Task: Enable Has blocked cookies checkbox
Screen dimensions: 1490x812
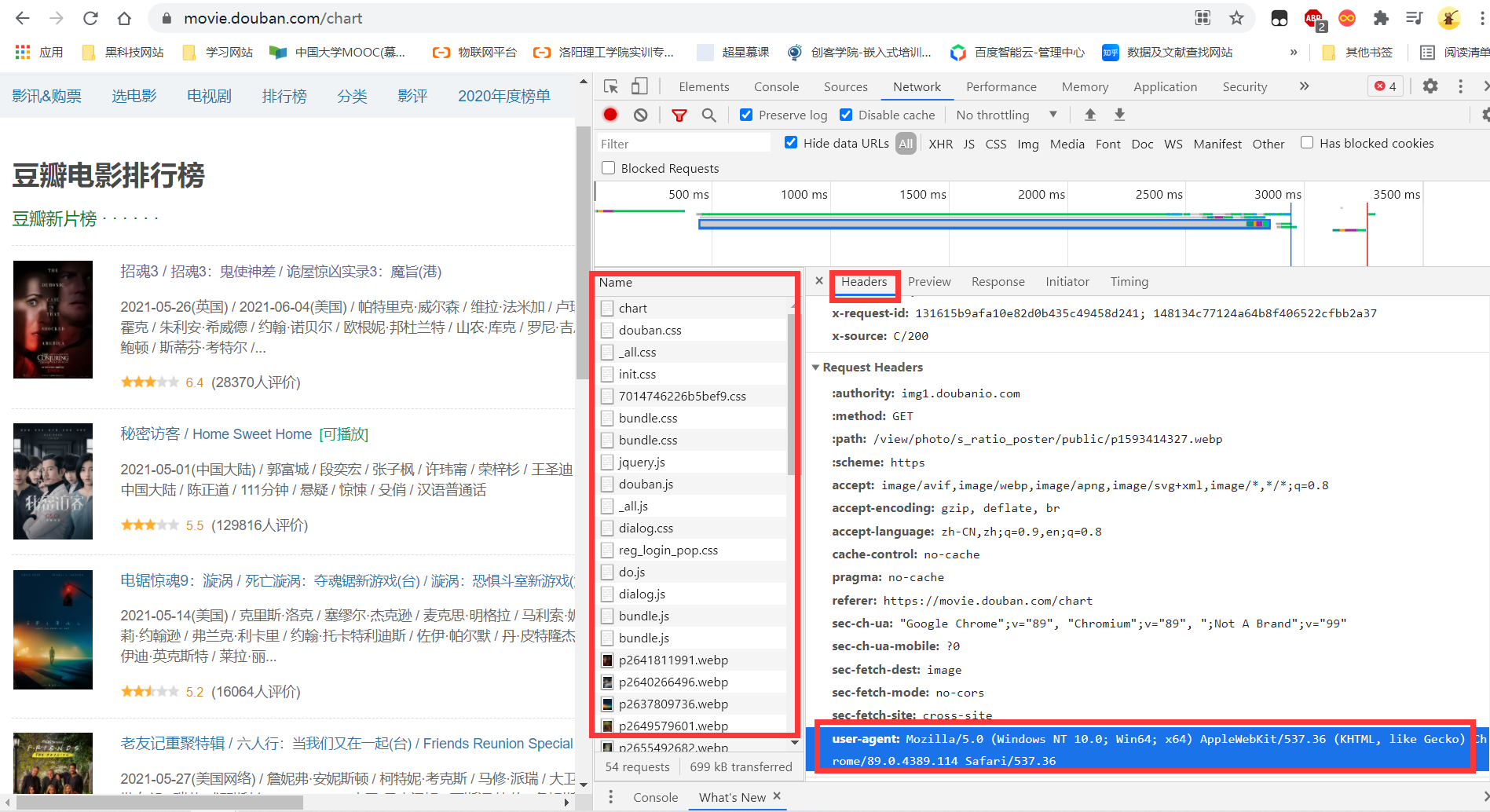Action: [x=1307, y=142]
